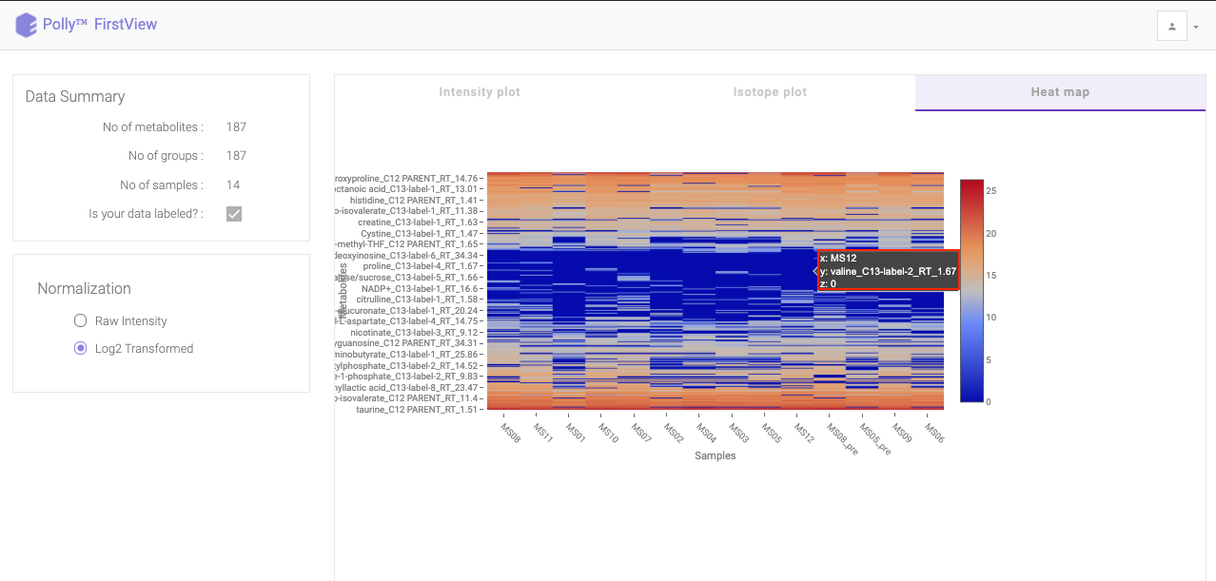
Task: Switch to the Isotope plot tab
Action: coord(770,92)
